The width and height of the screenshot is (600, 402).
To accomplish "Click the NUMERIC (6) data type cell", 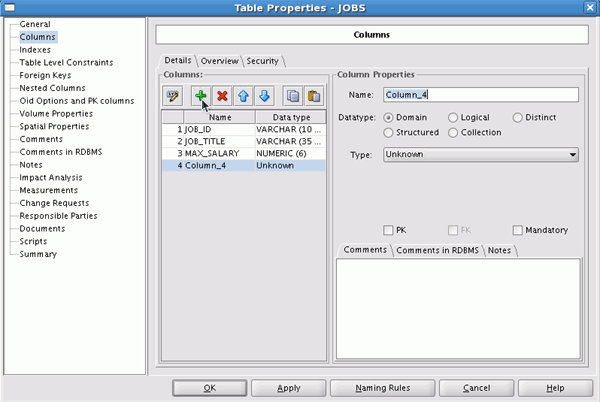I will 290,153.
